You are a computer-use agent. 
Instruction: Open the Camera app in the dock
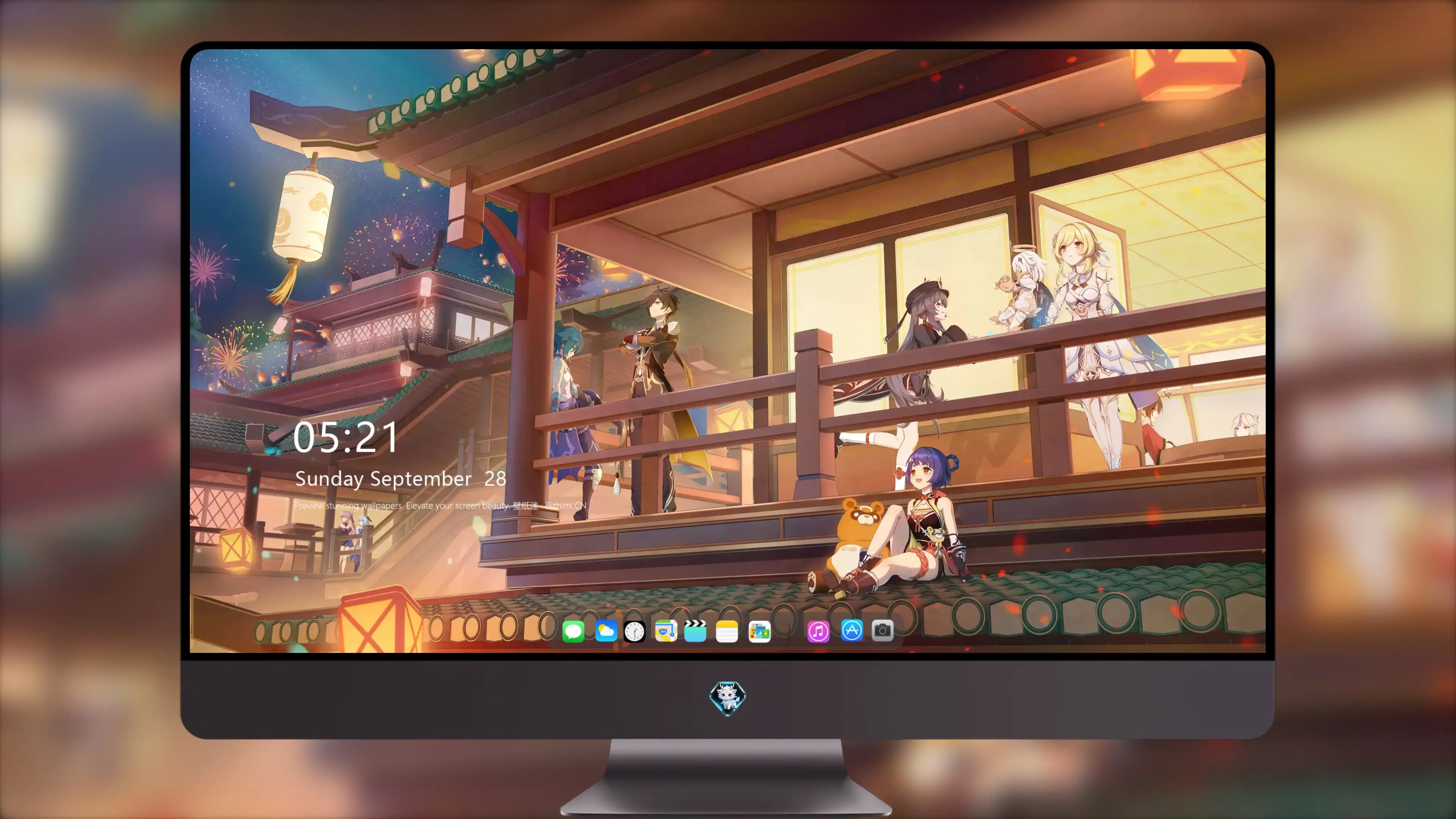[x=882, y=630]
